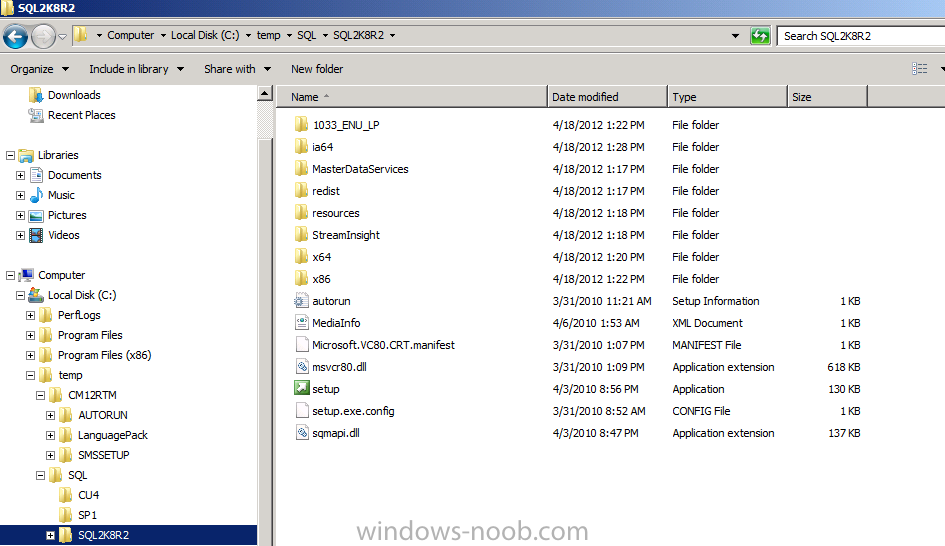Viewport: 945px width, 546px height.
Task: Click the refresh button by address bar
Action: point(760,36)
